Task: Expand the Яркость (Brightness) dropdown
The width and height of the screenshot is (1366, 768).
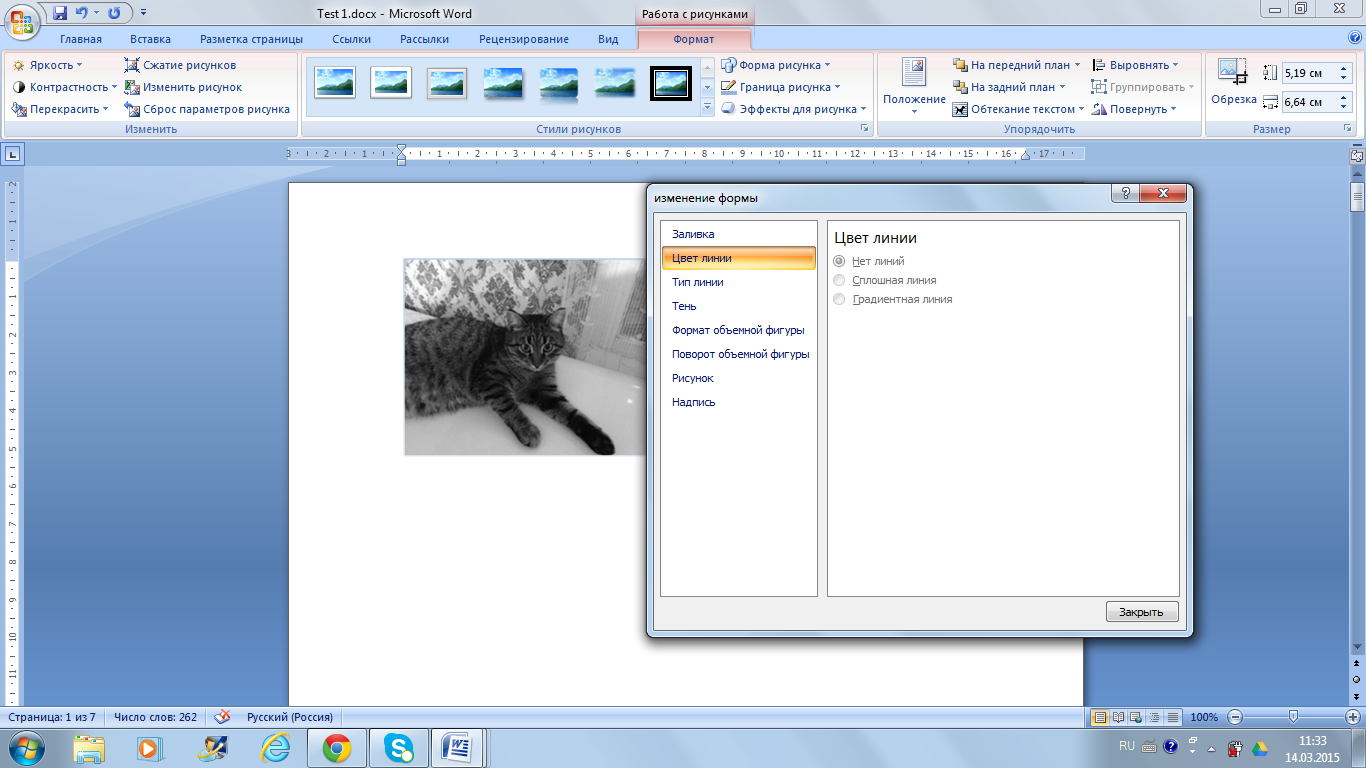Action: [48, 65]
